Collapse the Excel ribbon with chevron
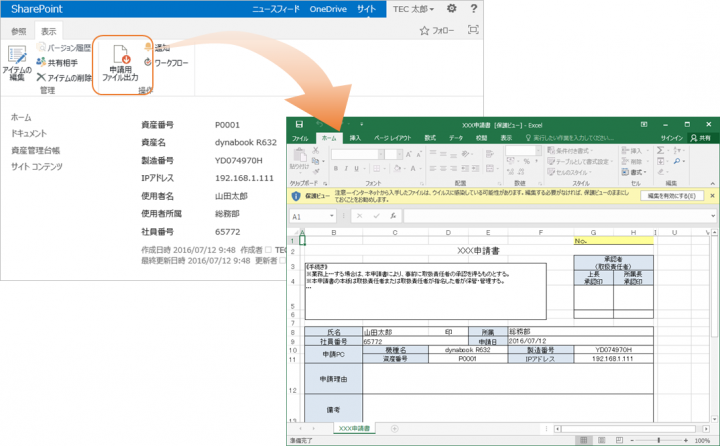Screen dimensions: 720x446 pyautogui.click(x=712, y=183)
